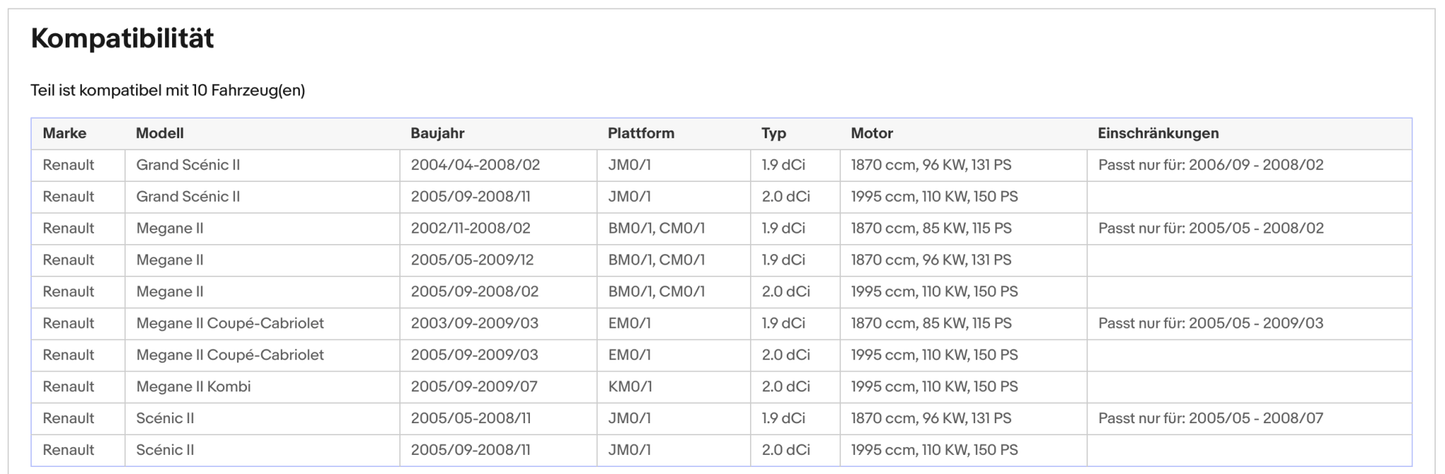This screenshot has height=474, width=1445.
Task: Click the build year cell '2005/09-2009/07'
Action: point(475,386)
